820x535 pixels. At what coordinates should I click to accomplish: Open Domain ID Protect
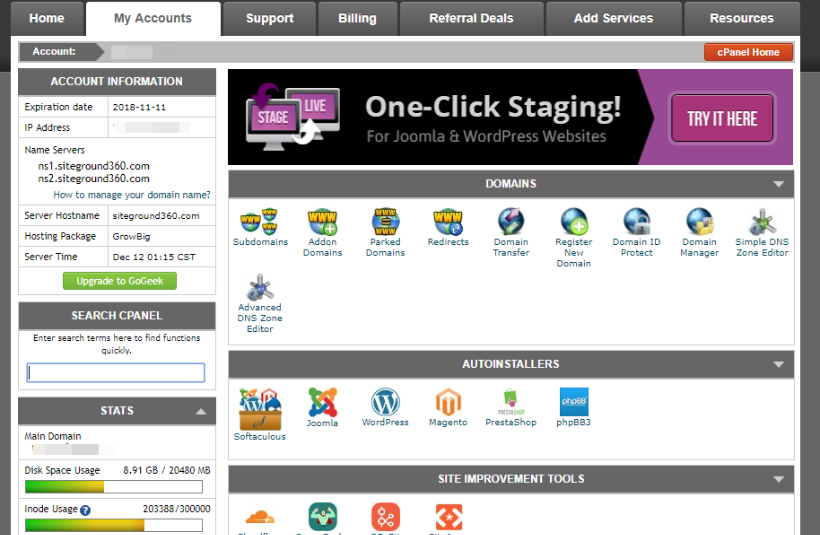point(636,233)
